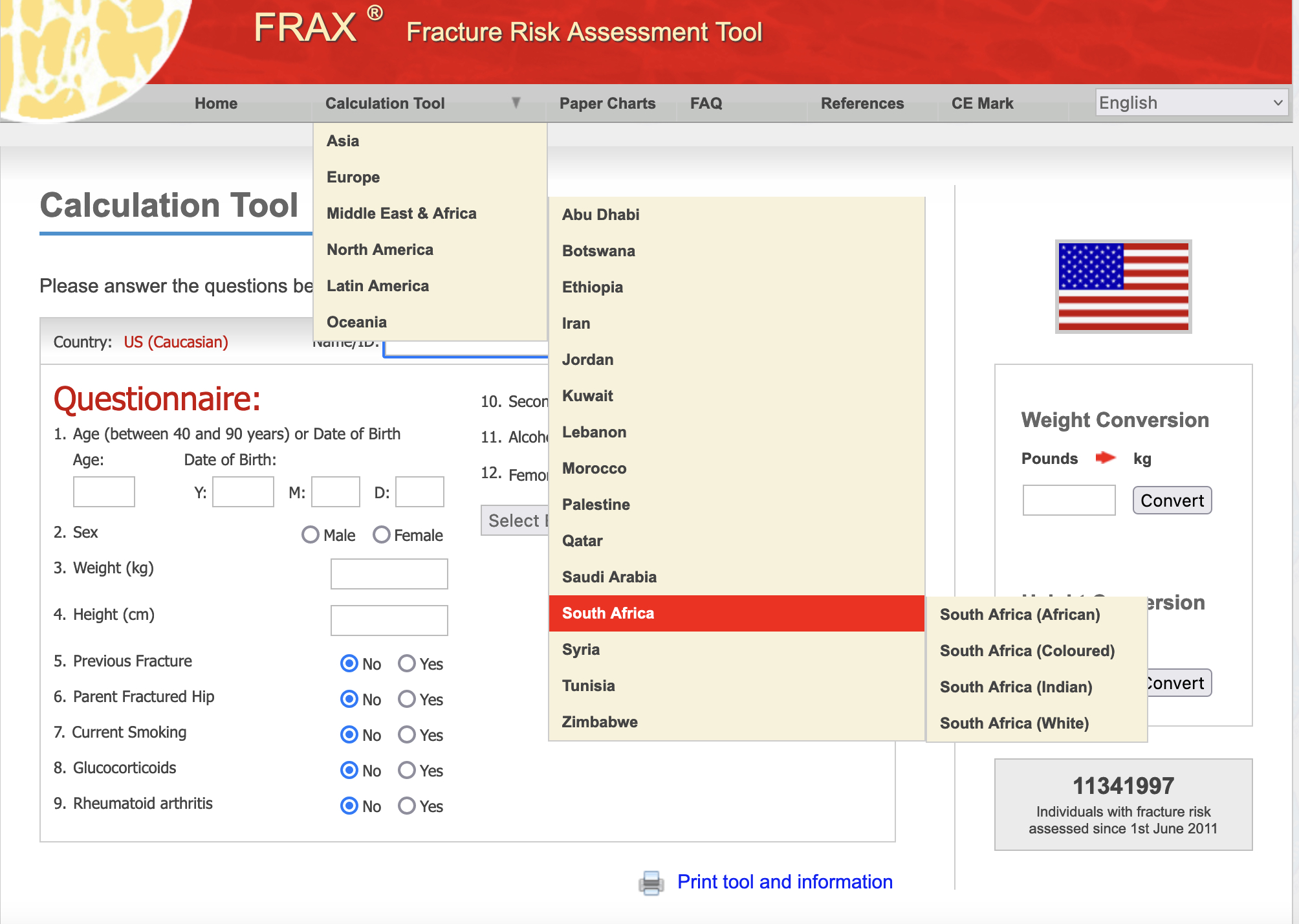Click the Age input field
Image resolution: width=1299 pixels, height=924 pixels.
click(x=104, y=492)
